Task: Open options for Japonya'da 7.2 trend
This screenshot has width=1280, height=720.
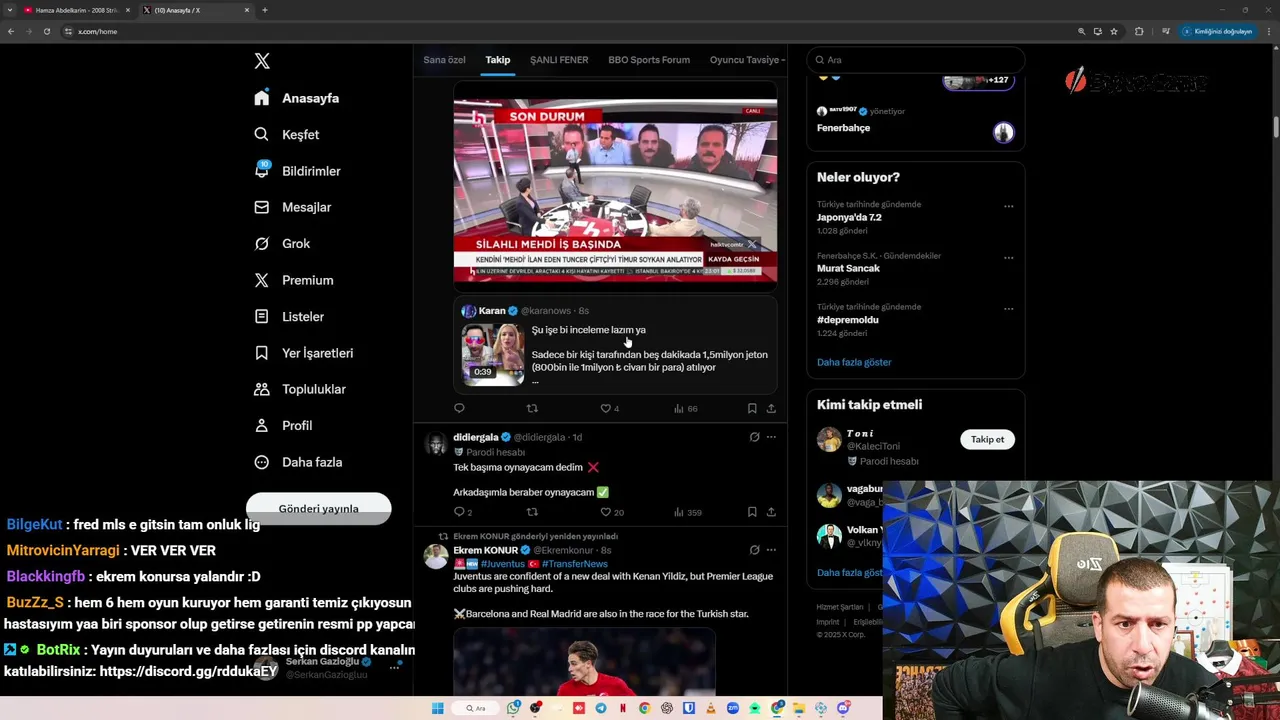Action: tap(1008, 206)
